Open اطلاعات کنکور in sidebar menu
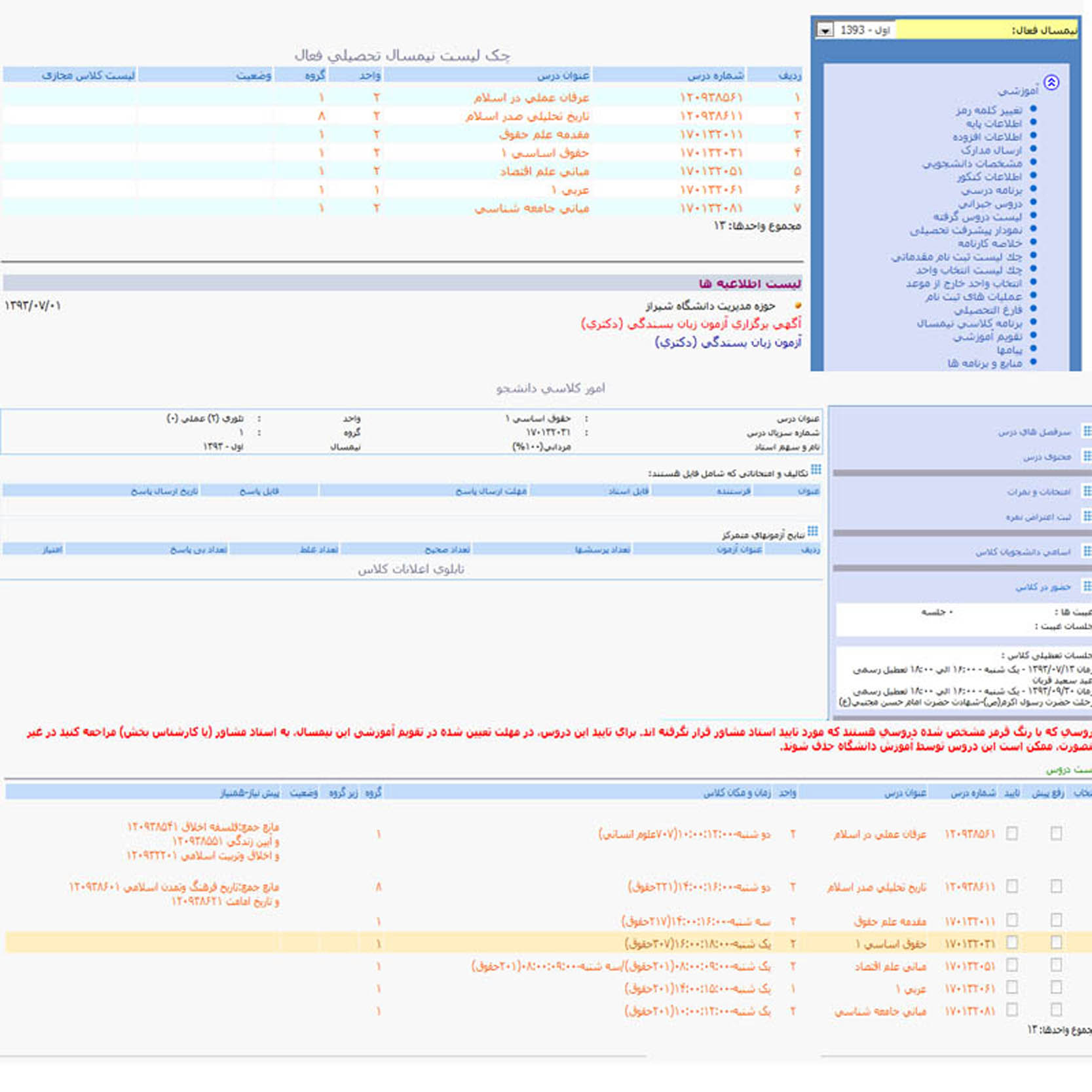The image size is (1092, 1092). pyautogui.click(x=989, y=176)
